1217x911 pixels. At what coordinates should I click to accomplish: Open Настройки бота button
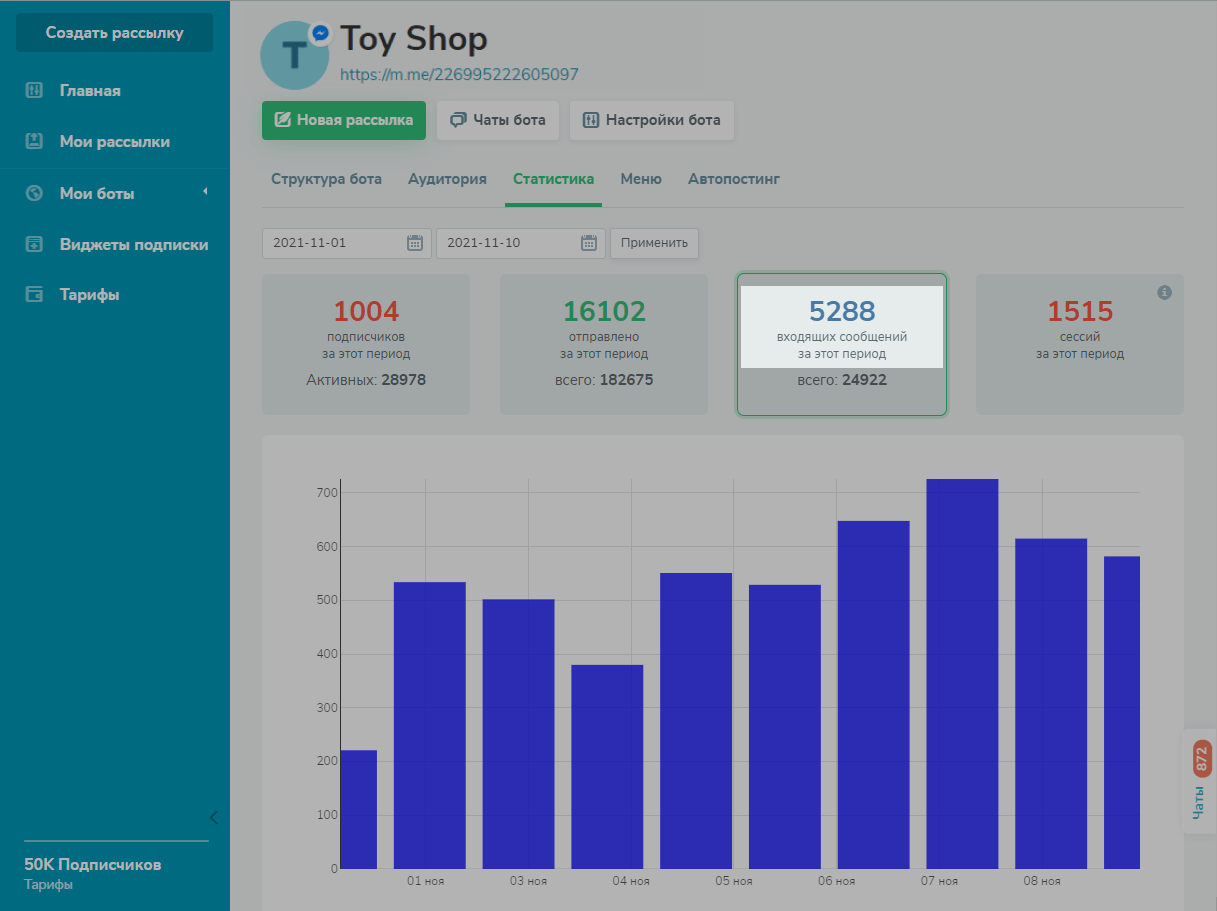pos(651,120)
